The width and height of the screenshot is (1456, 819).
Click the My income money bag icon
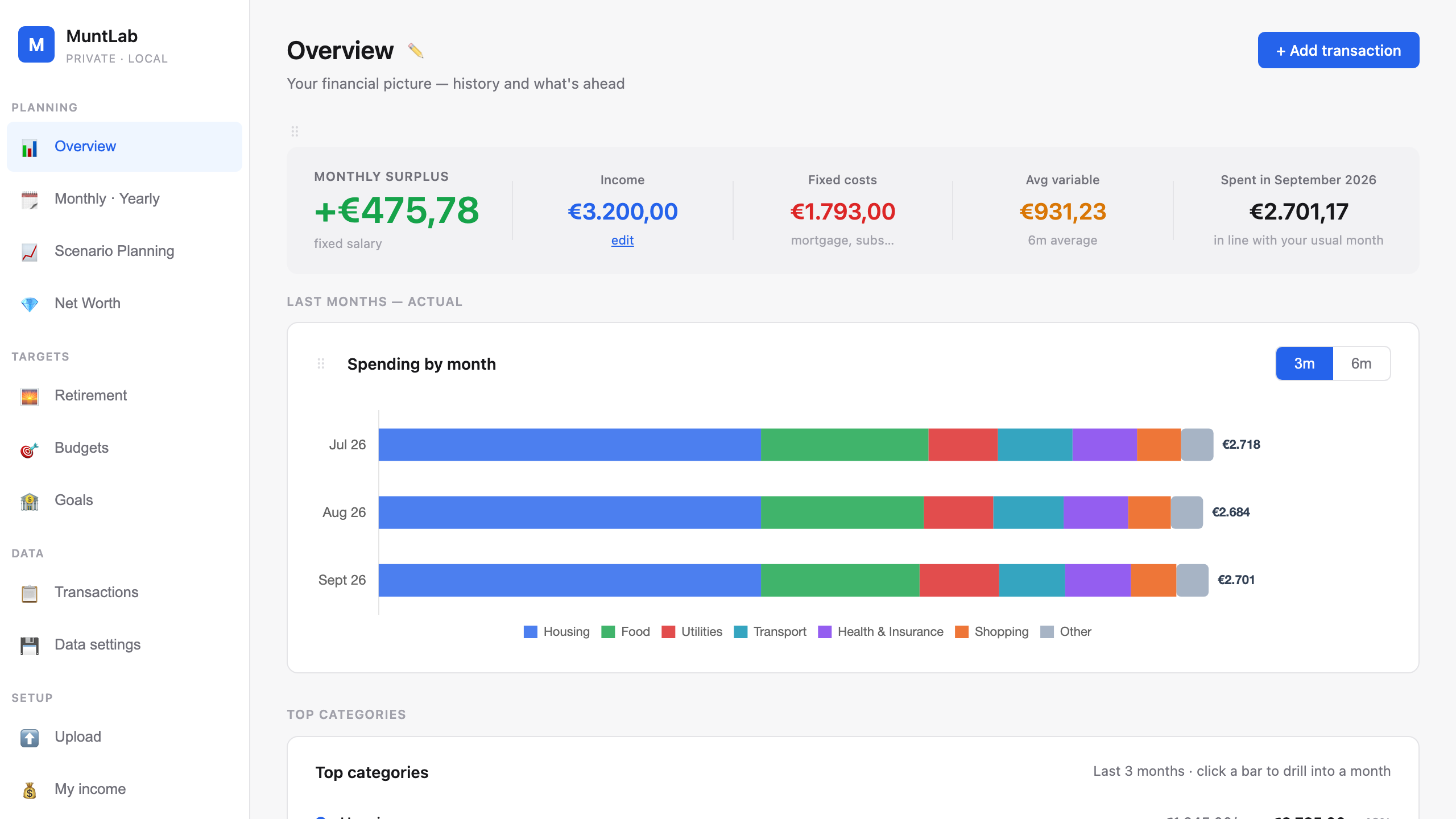click(x=30, y=790)
